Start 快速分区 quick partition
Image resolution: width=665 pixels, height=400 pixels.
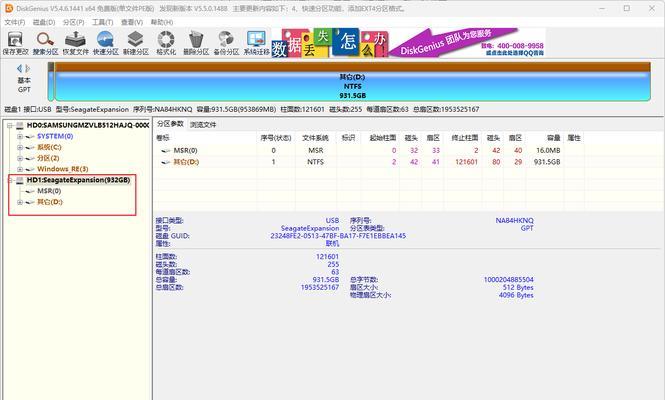coord(106,43)
